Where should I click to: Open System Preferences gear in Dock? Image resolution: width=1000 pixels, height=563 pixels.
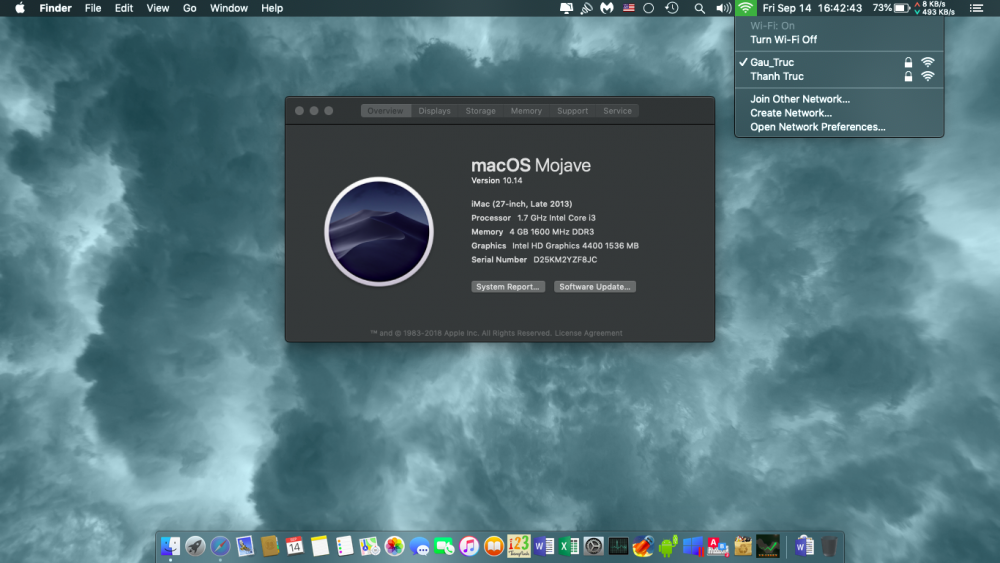pos(593,546)
